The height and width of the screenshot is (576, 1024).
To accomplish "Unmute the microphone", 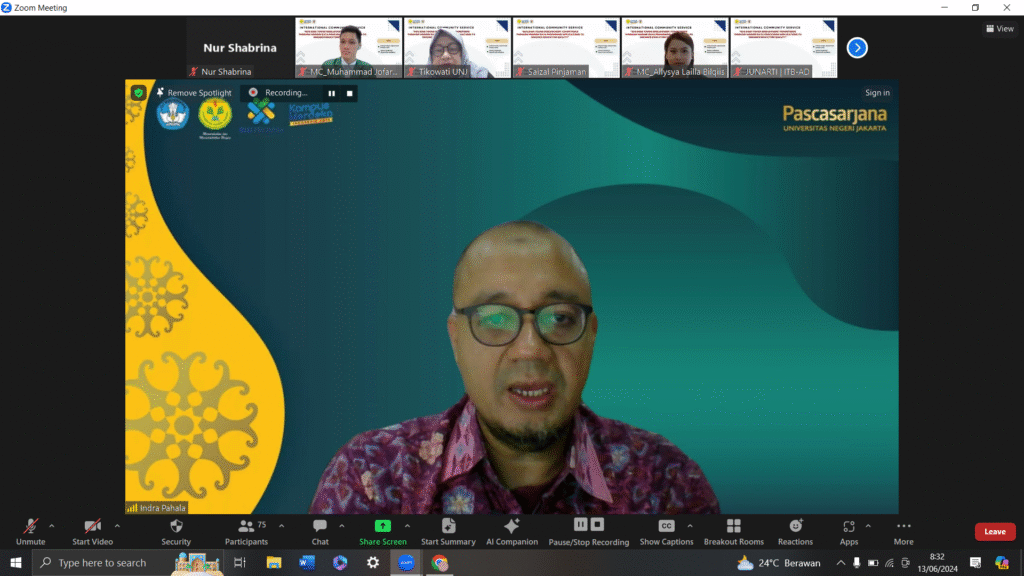I will click(31, 531).
